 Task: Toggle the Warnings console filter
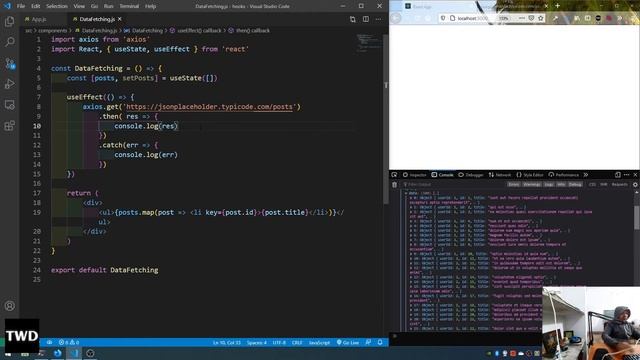pos(532,184)
